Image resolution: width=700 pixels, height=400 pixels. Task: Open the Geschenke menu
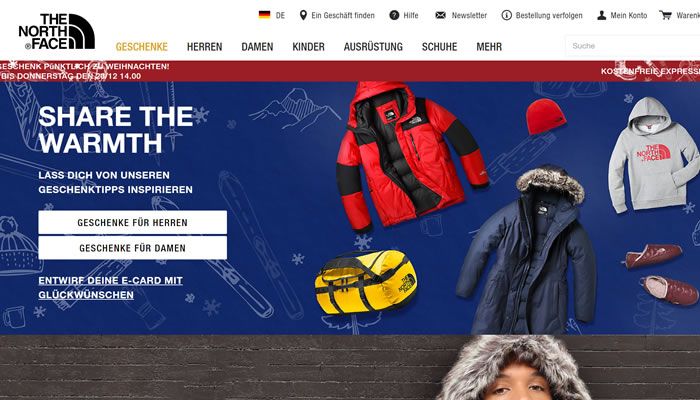pyautogui.click(x=142, y=46)
